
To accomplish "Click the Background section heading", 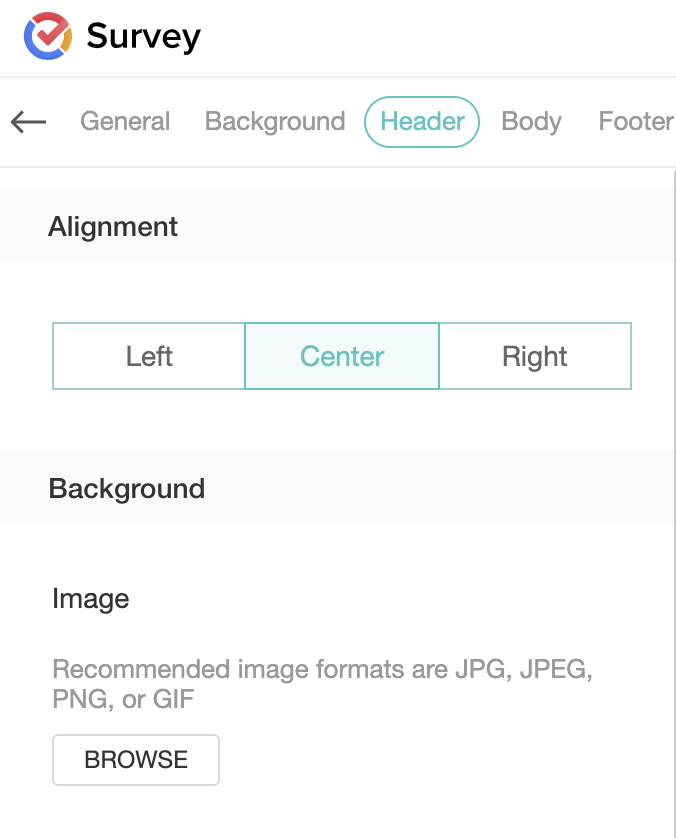I will pyautogui.click(x=127, y=489).
